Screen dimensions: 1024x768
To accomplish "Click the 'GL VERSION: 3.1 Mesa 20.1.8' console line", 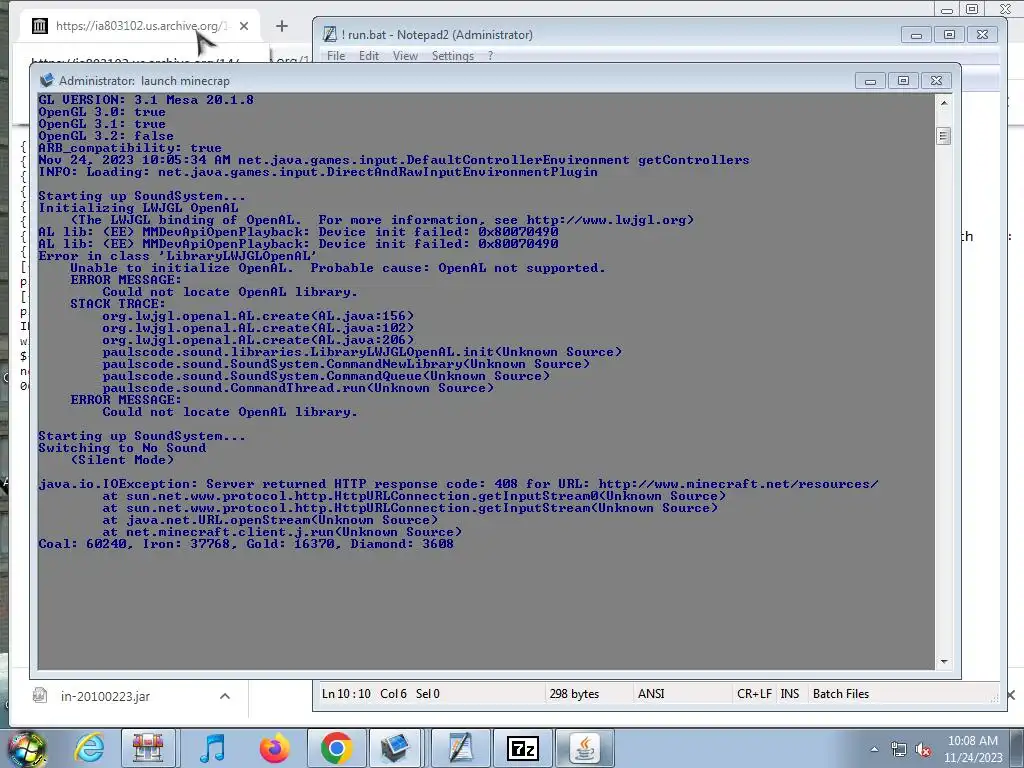I will pos(146,100).
